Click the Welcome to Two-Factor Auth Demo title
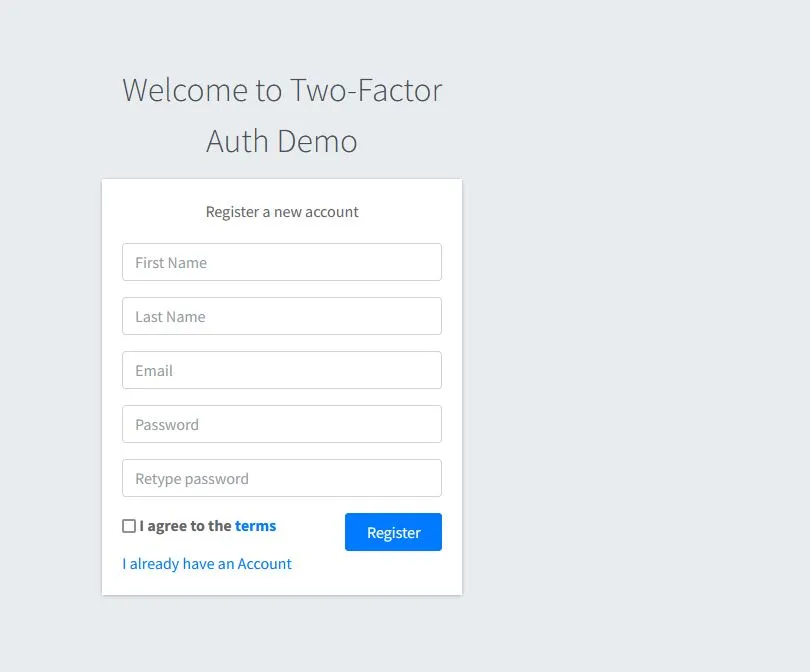810x672 pixels. 282,115
